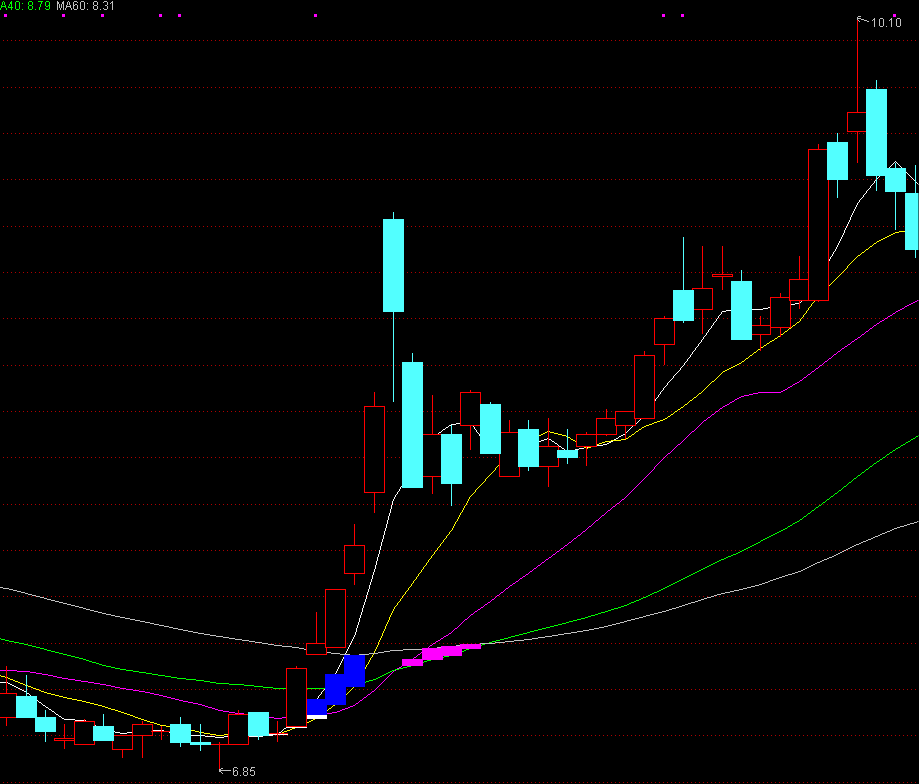Click the rightmost magenta dot in the top row
919x784 pixels.
683,16
